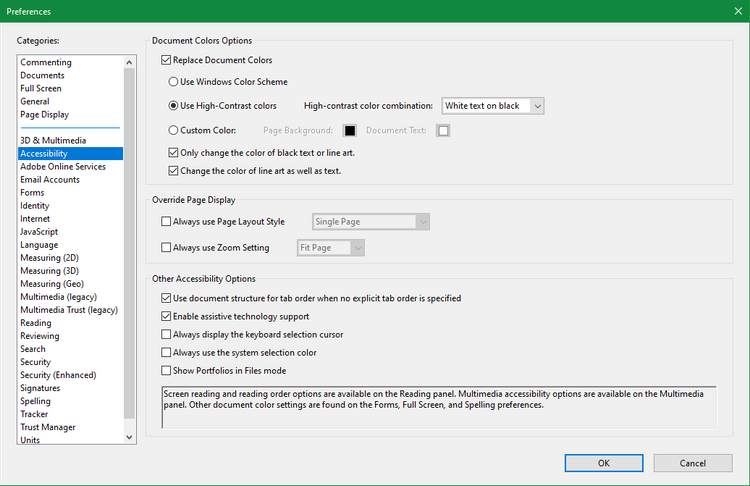Select Measuring (3D) category
Image resolution: width=750 pixels, height=486 pixels.
point(49,271)
